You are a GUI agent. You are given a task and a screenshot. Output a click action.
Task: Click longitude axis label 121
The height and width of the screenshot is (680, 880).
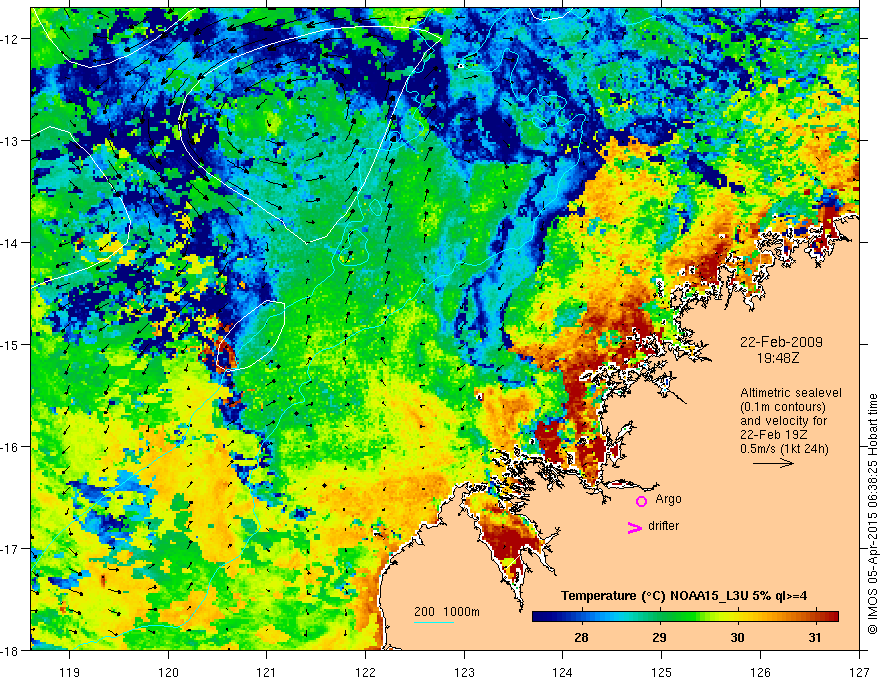point(267,672)
